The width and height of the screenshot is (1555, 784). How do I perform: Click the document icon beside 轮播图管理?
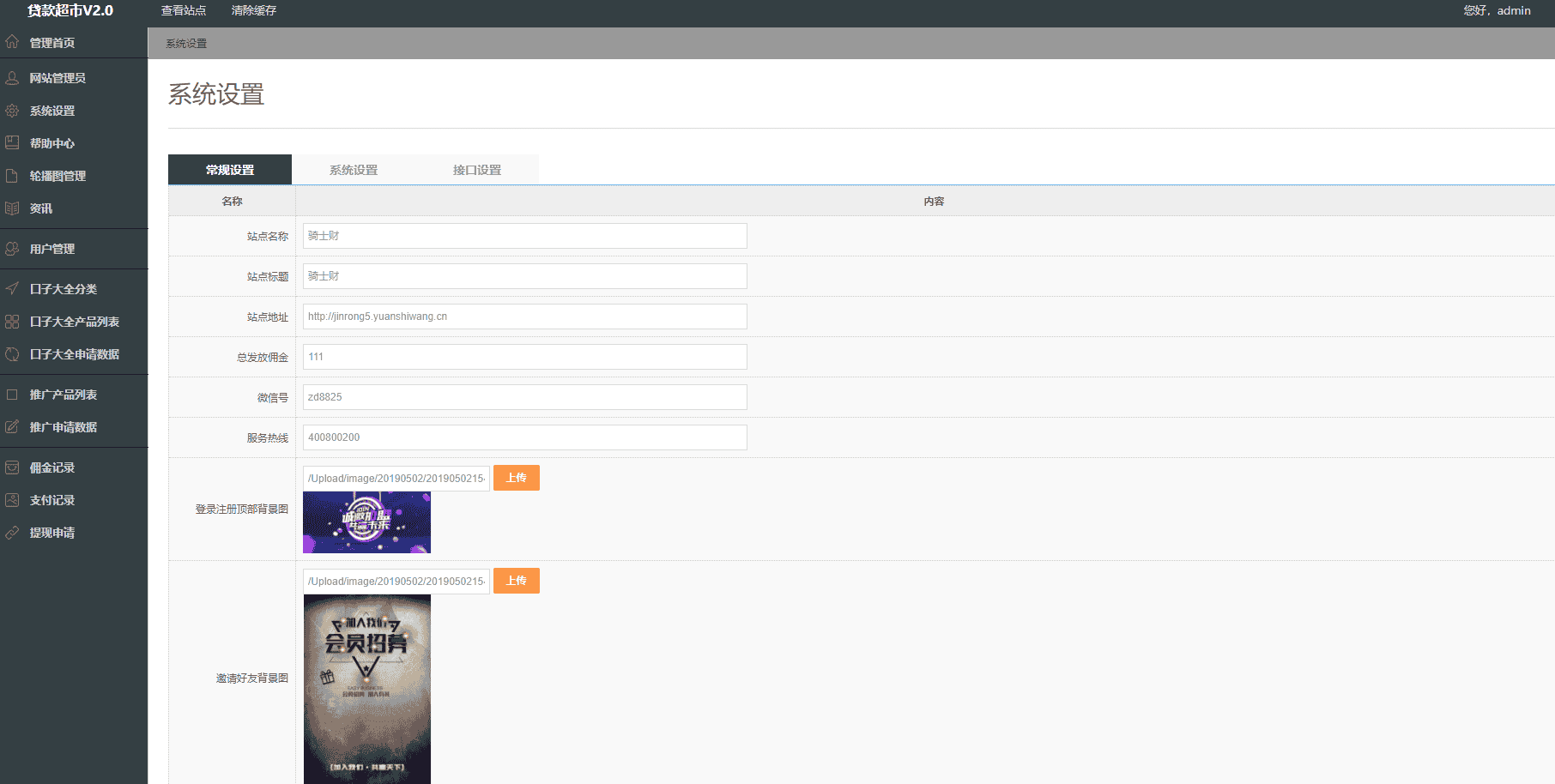(12, 176)
